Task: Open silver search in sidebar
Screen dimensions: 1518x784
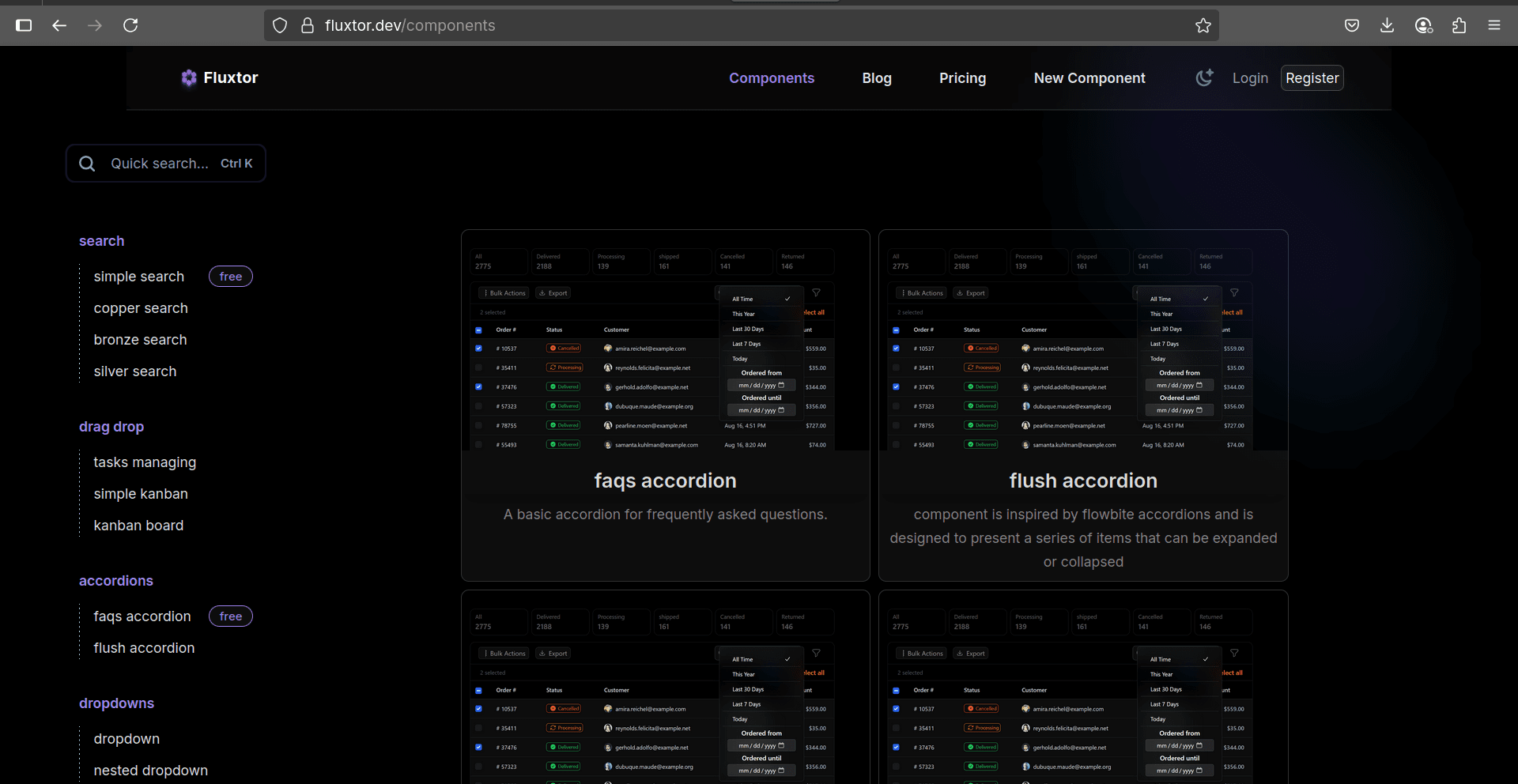Action: pos(135,371)
